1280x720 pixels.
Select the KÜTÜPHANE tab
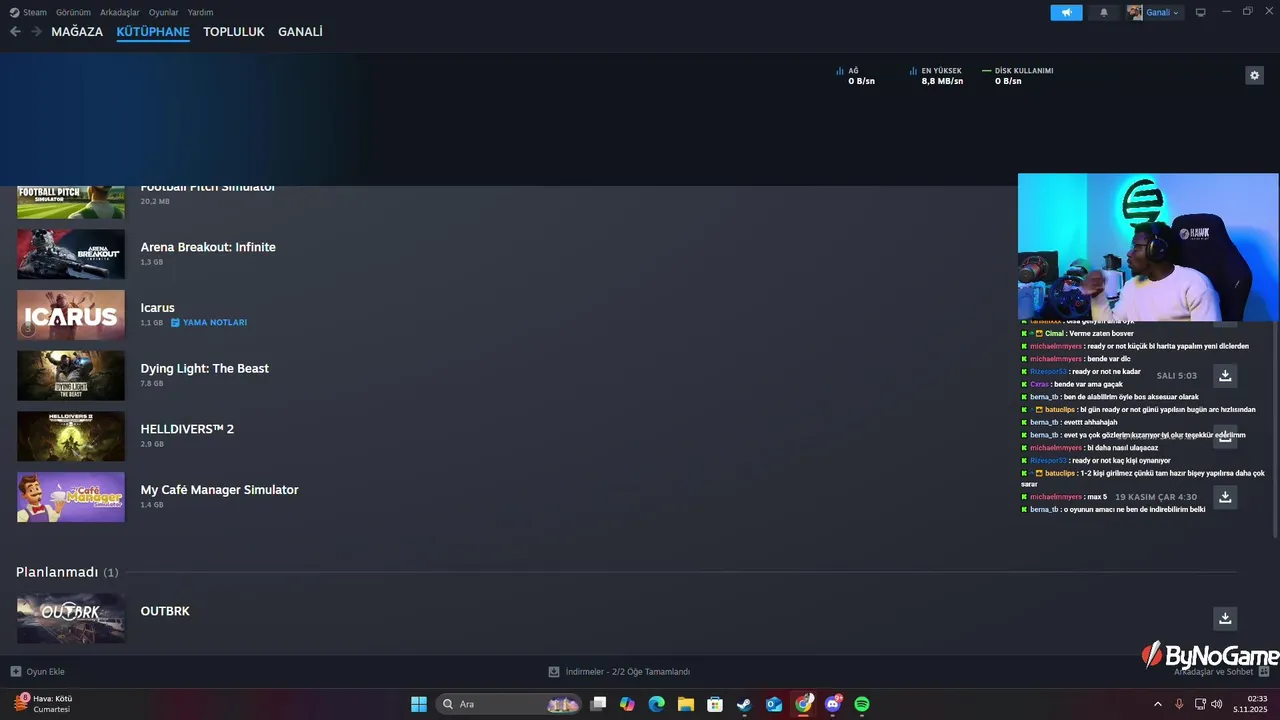(x=153, y=32)
